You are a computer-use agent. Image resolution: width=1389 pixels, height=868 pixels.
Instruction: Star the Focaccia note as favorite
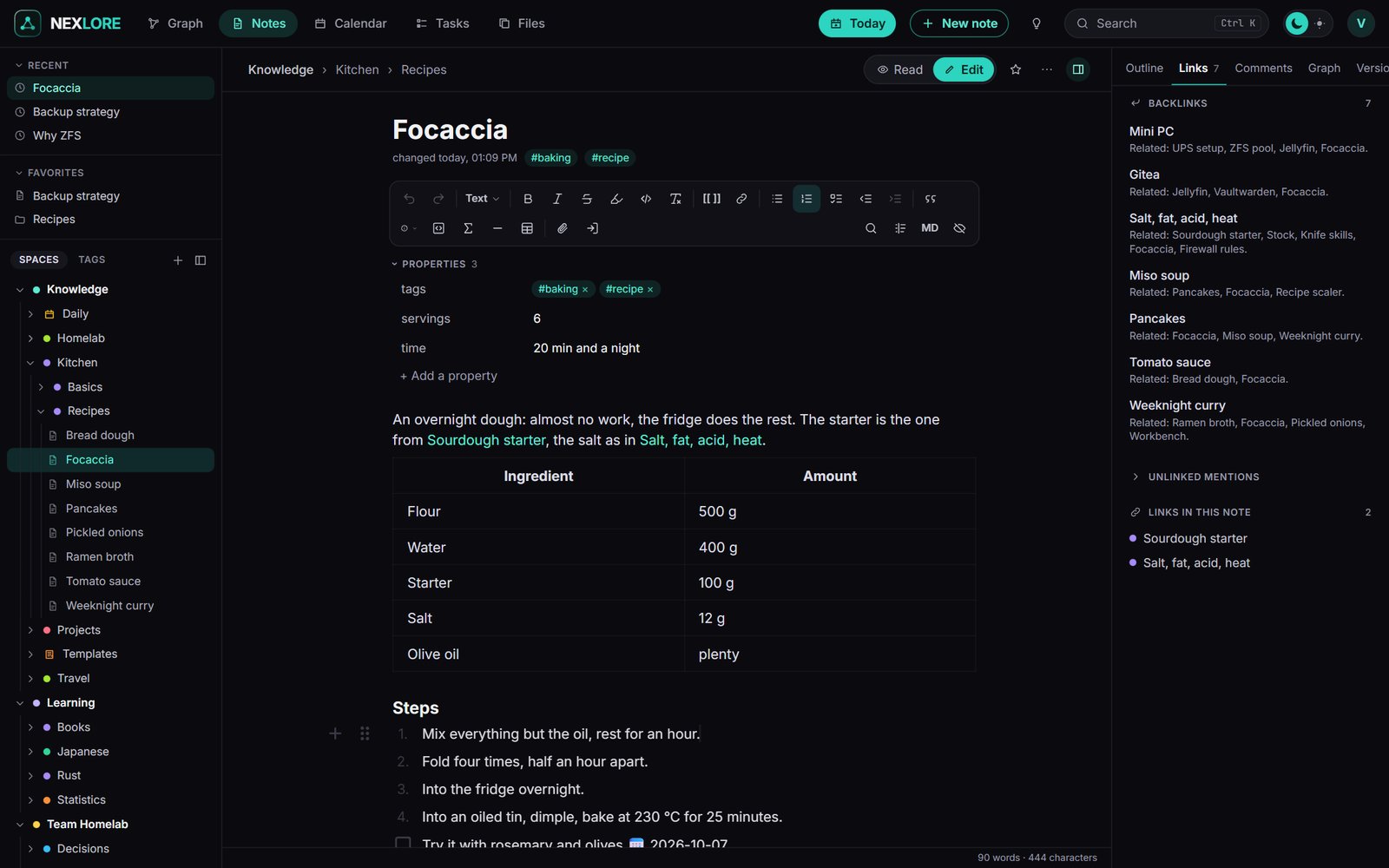pyautogui.click(x=1016, y=69)
